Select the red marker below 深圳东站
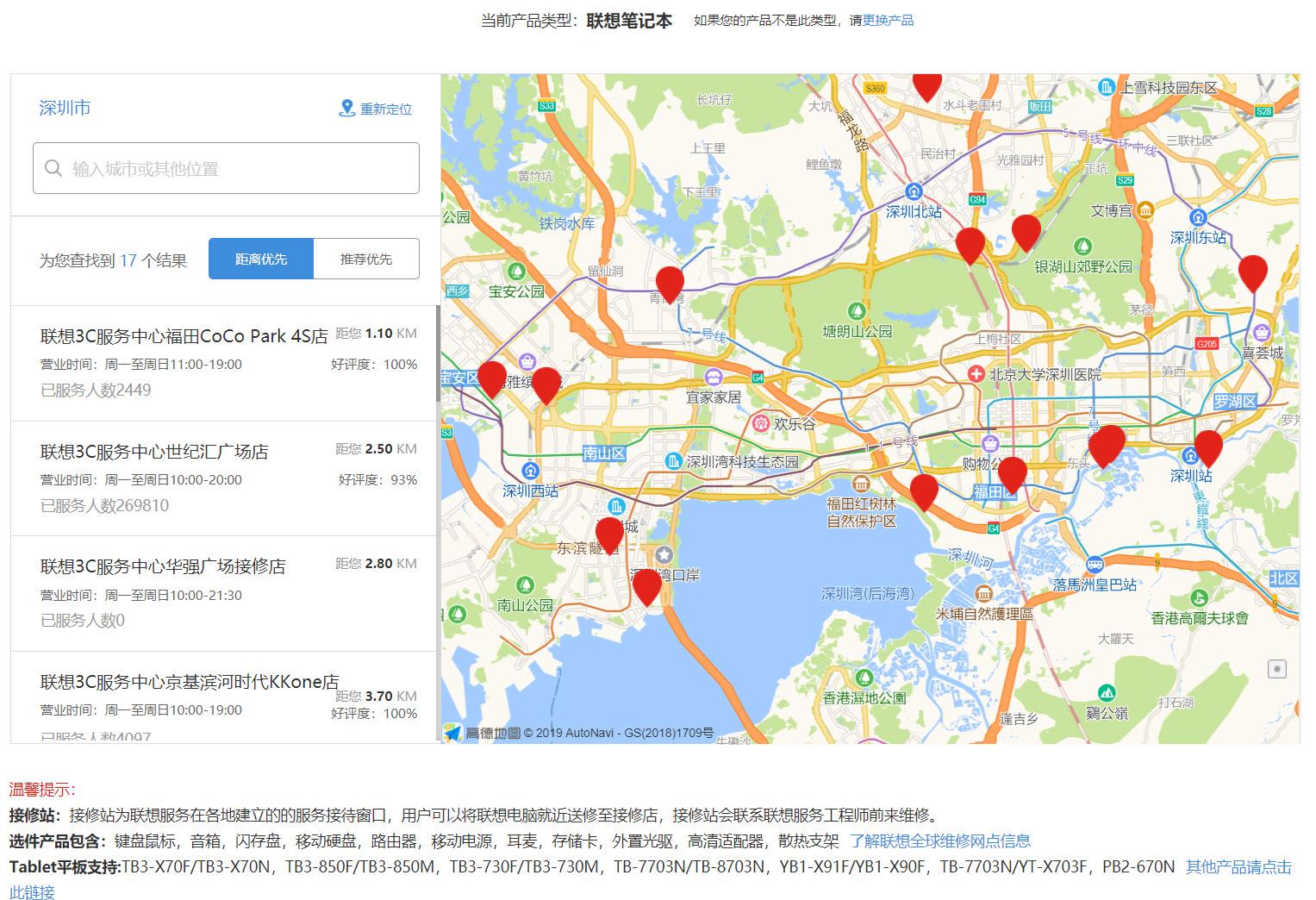Viewport: 1316px width, 900px height. tap(1253, 273)
